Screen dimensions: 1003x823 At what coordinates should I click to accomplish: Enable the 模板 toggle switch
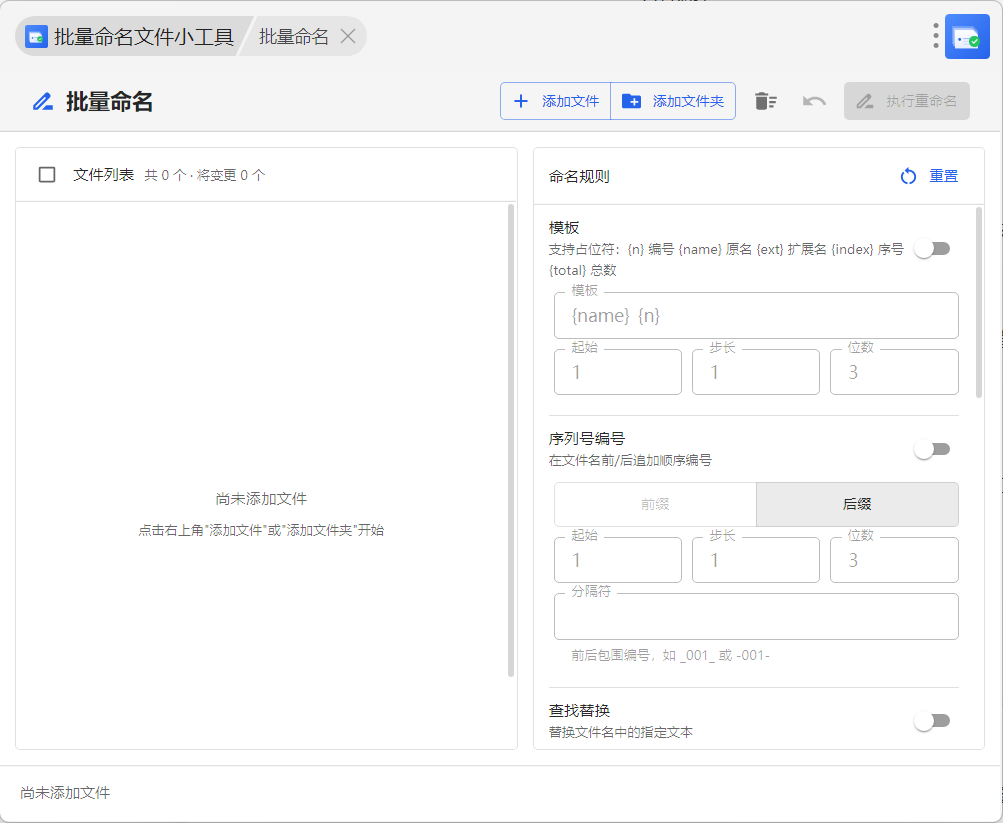tap(933, 249)
